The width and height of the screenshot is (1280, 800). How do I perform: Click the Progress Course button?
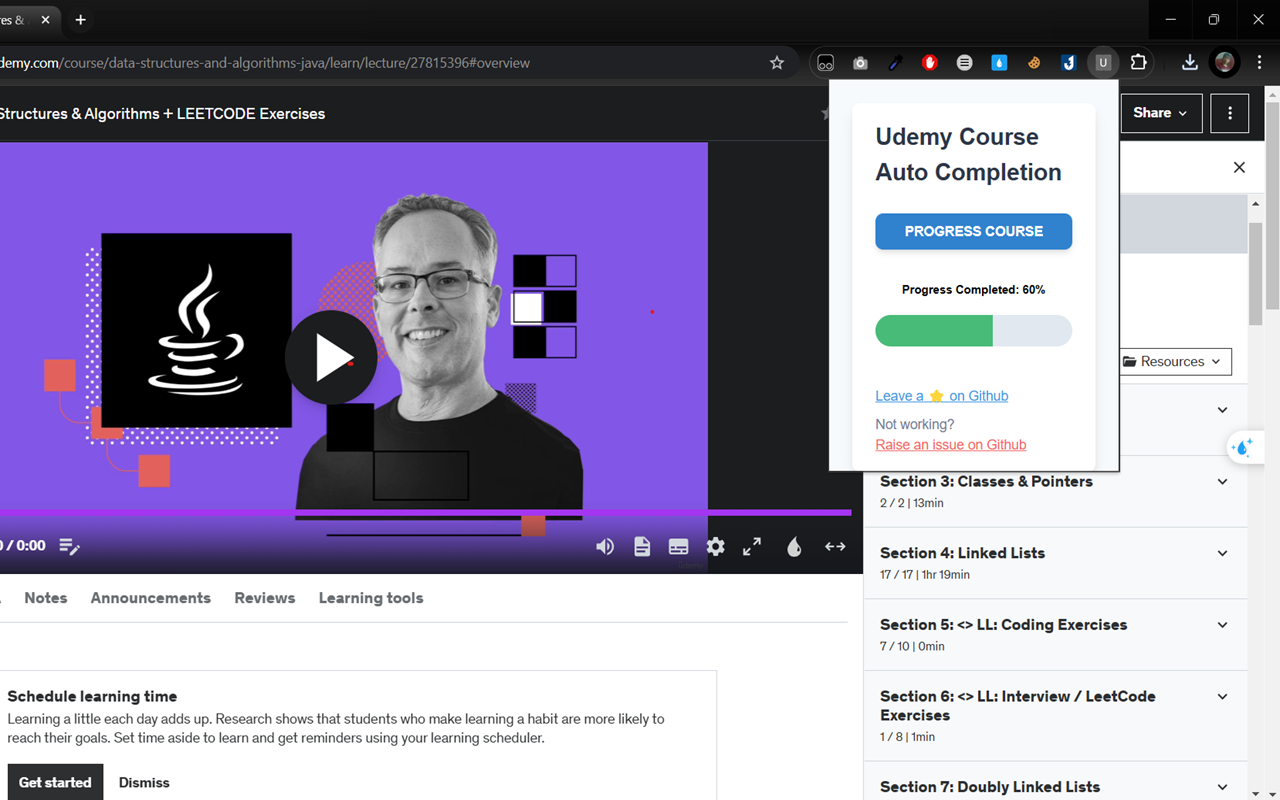tap(973, 231)
